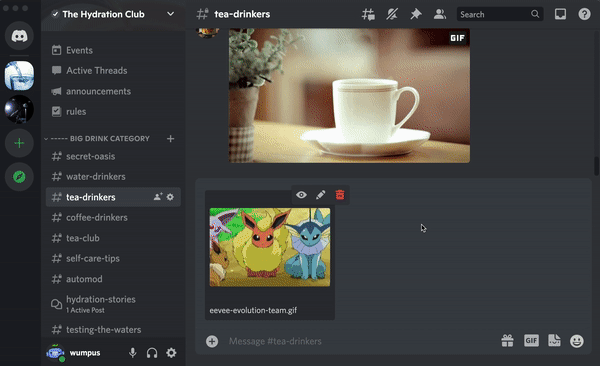Edit tea-drinkers channel settings gear
The height and width of the screenshot is (366, 600).
(170, 197)
